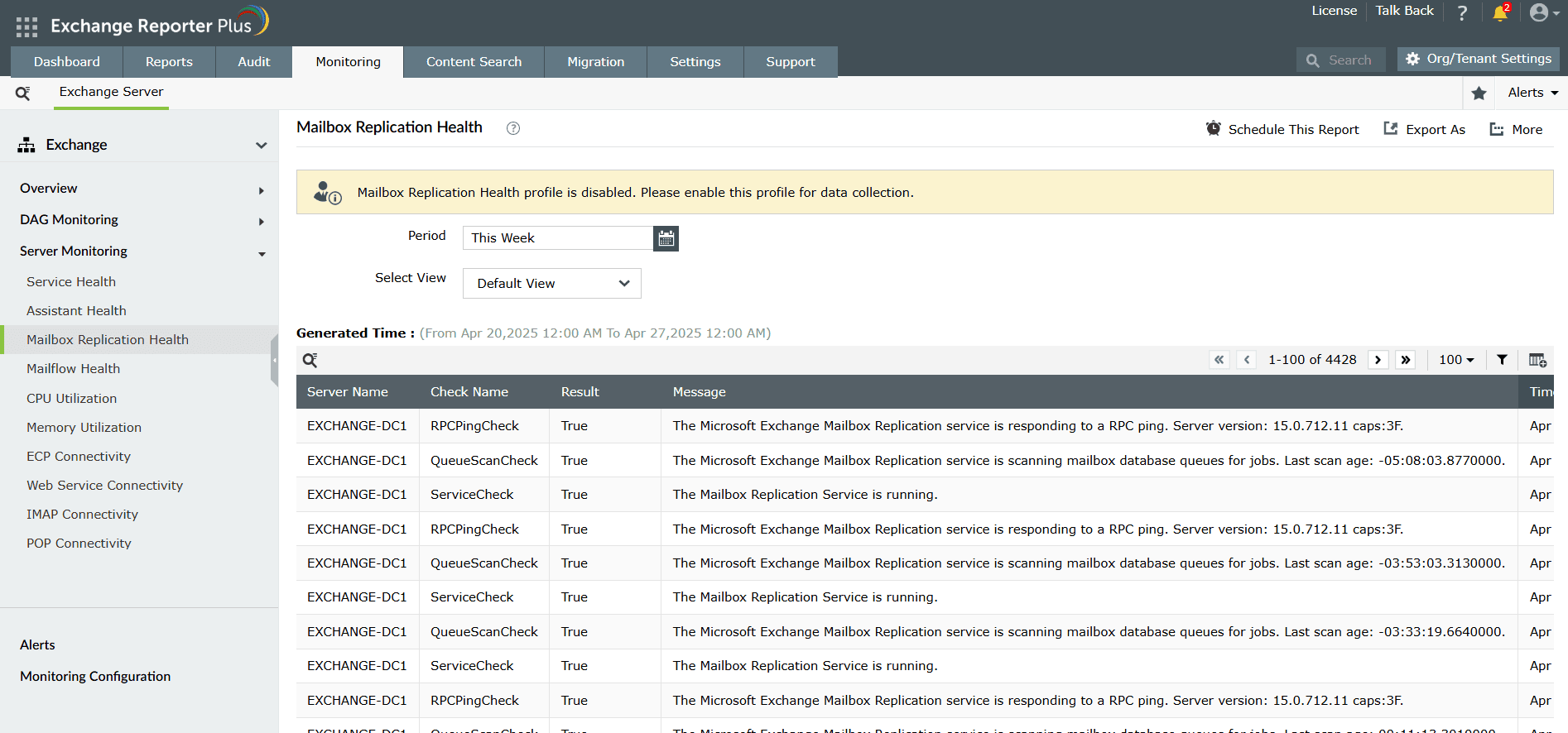Viewport: 1568px width, 733px height.
Task: Open the Alerts dropdown in top right
Action: click(x=1533, y=93)
